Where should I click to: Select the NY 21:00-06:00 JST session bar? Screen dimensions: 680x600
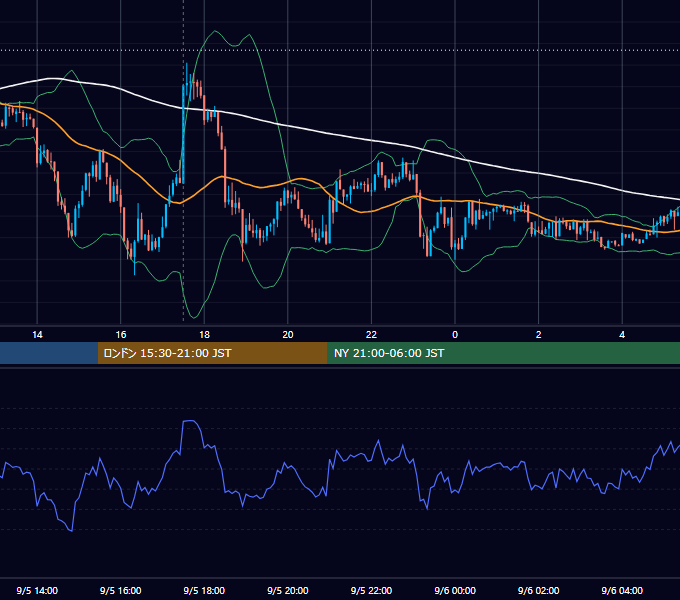(503, 353)
